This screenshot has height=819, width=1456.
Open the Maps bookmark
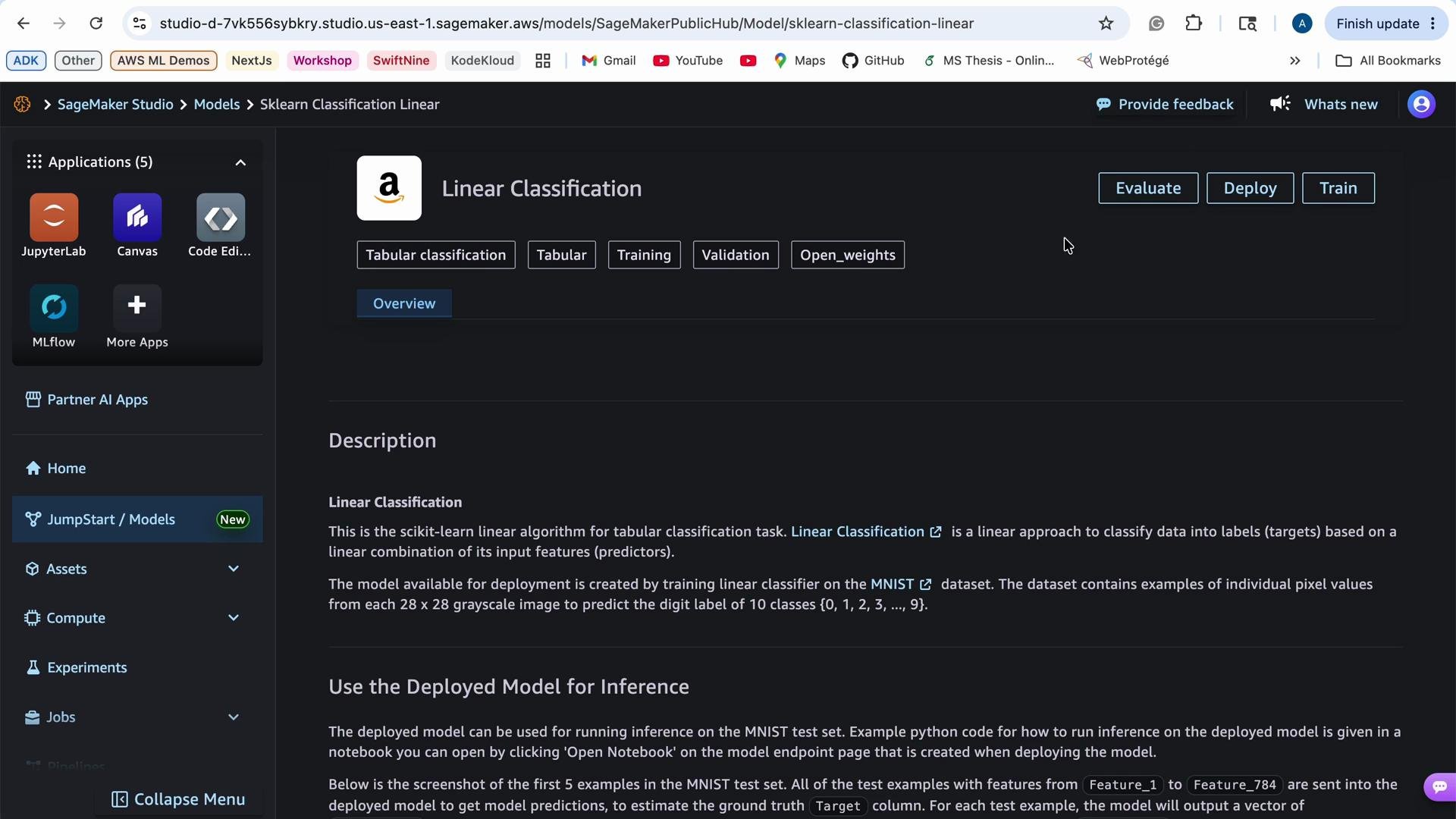[x=799, y=61]
